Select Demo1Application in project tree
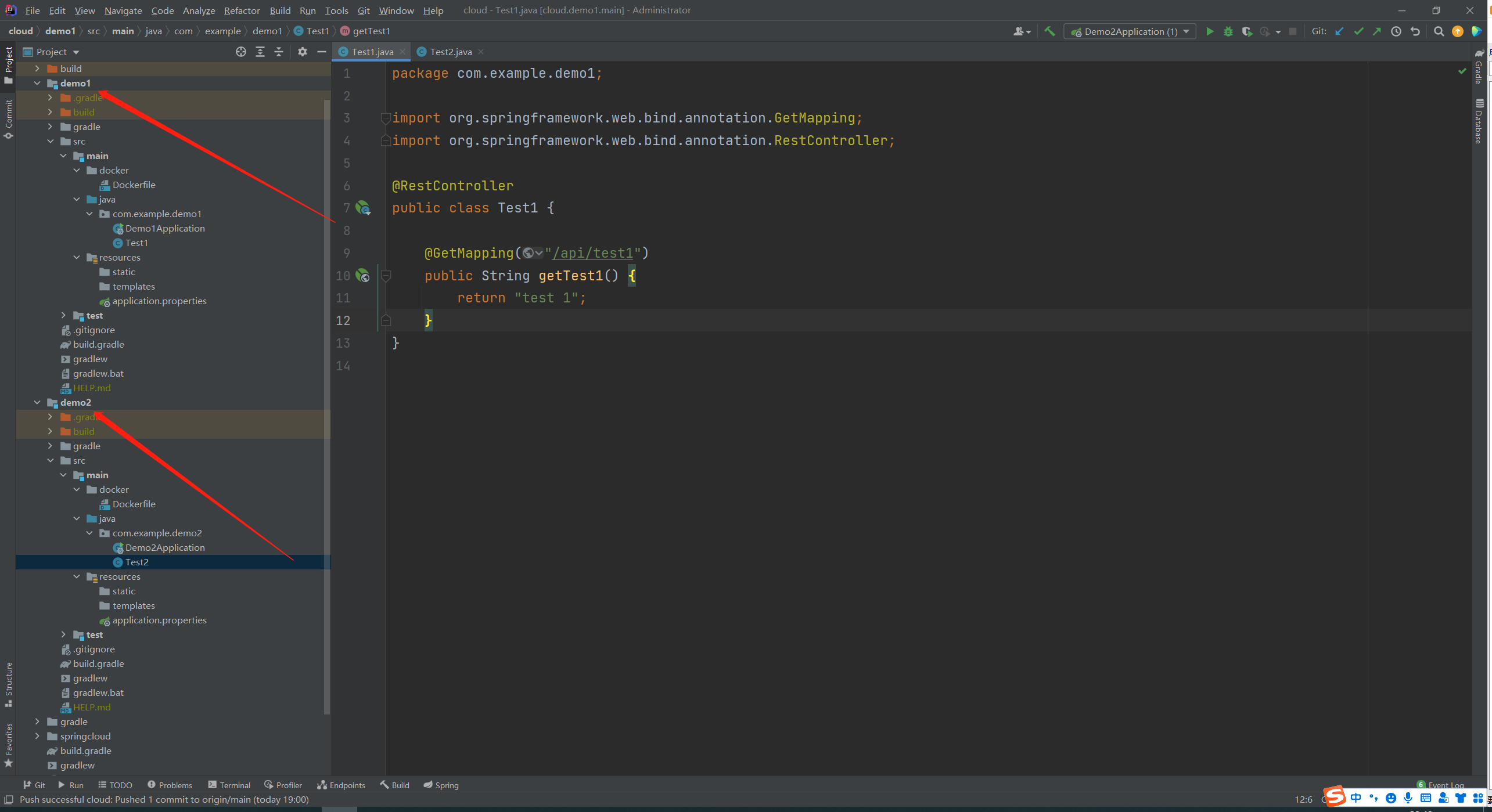Screen dimensions: 1492x812 click(165, 228)
